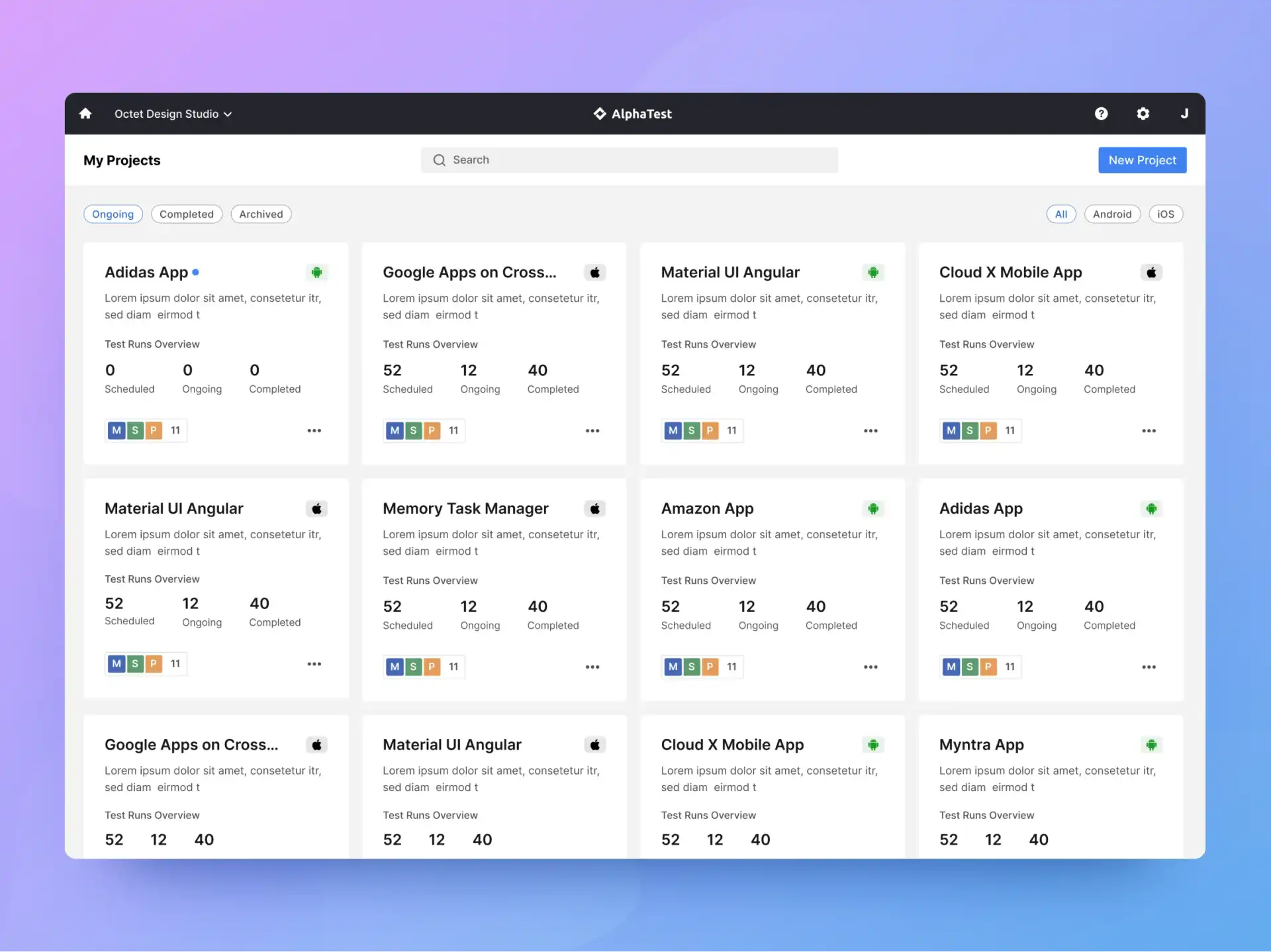
Task: Click Android icon on first-row Adidas App card
Action: 316,272
